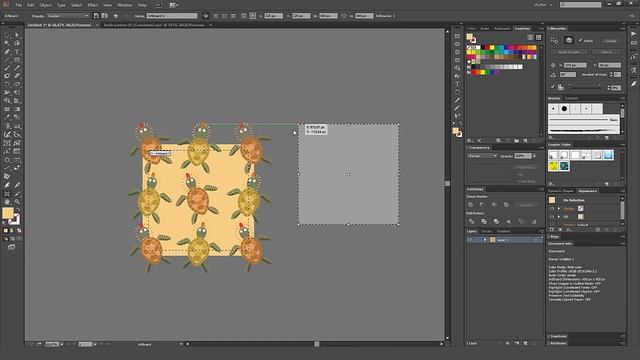The height and width of the screenshot is (360, 640).
Task: Click the Minus Back pathfinder icon
Action: (533, 221)
